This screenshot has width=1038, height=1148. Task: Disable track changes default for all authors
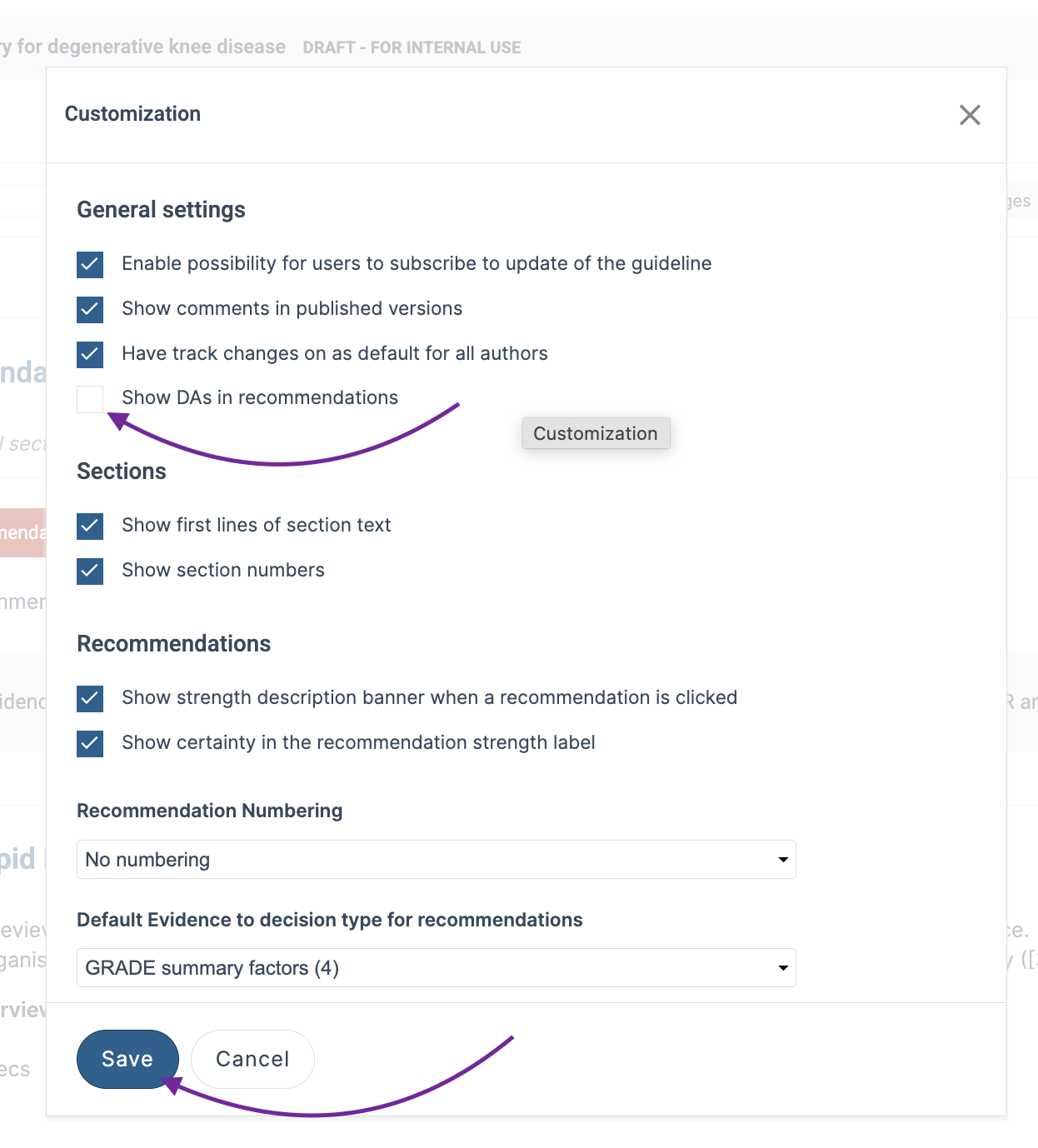90,355
